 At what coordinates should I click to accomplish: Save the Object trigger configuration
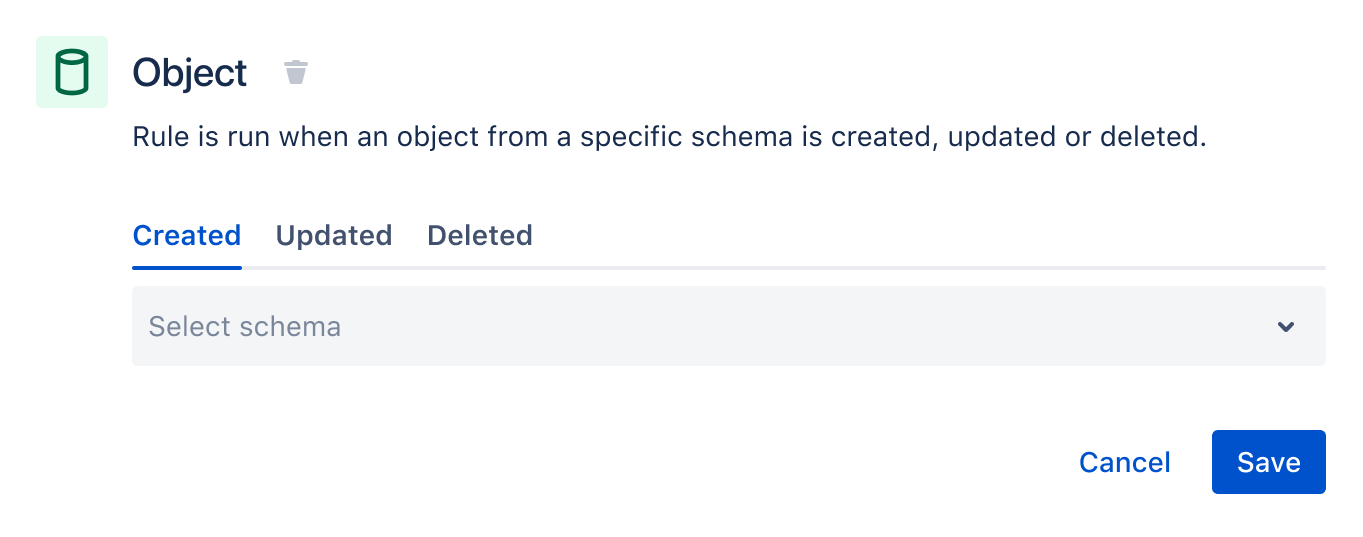1268,462
